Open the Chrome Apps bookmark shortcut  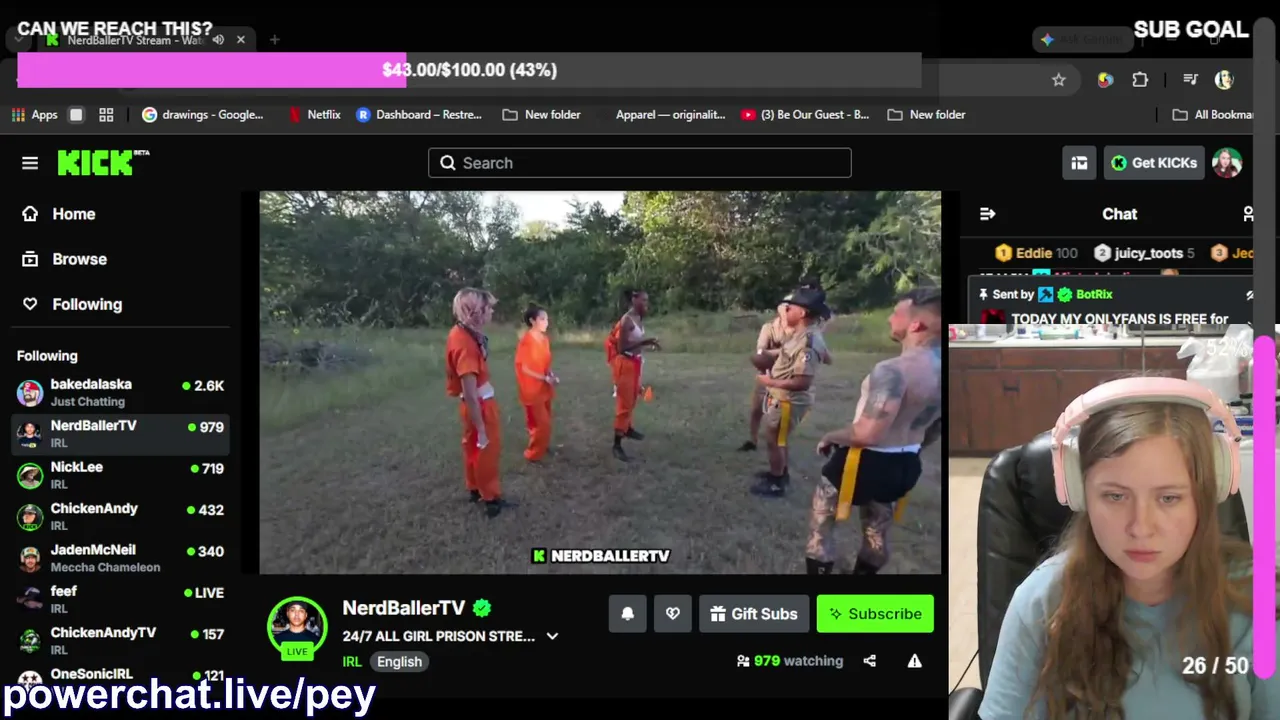coord(35,115)
